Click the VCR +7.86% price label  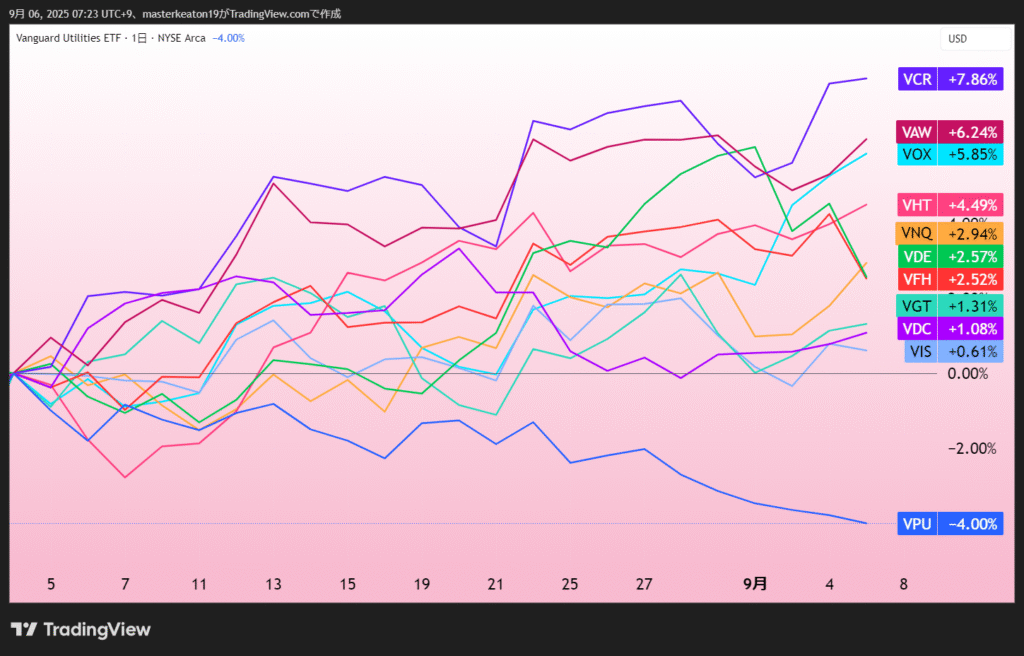[950, 79]
